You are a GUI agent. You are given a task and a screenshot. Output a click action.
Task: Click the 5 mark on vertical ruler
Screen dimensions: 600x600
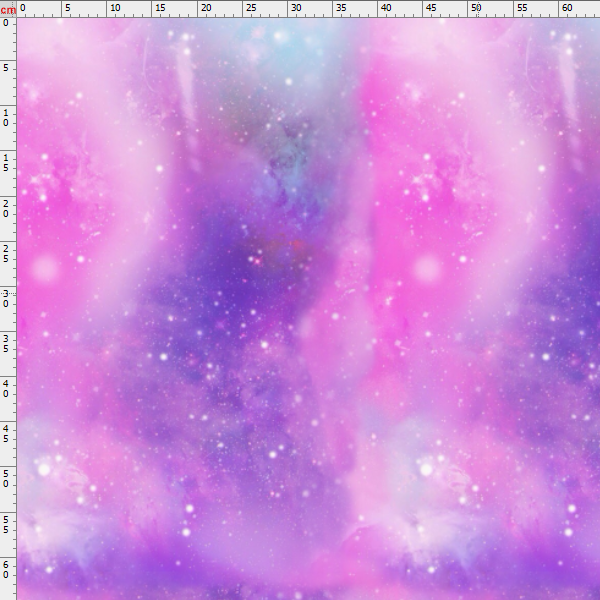click(6, 68)
